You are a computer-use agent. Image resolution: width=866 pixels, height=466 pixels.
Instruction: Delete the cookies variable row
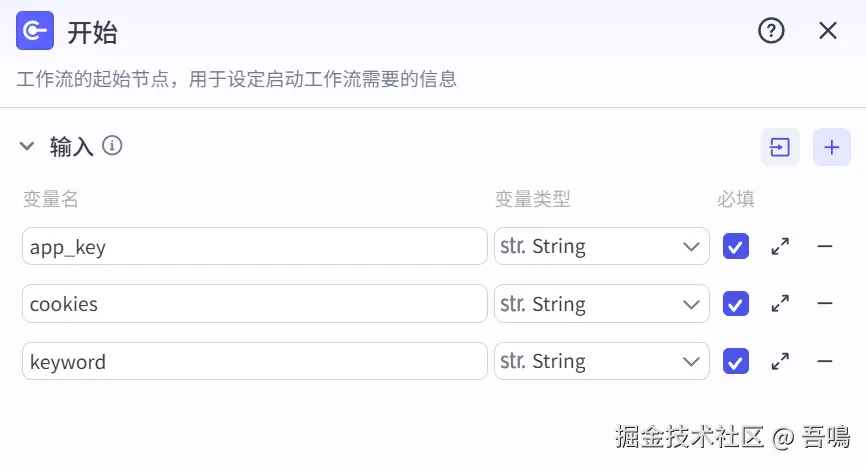tap(825, 304)
